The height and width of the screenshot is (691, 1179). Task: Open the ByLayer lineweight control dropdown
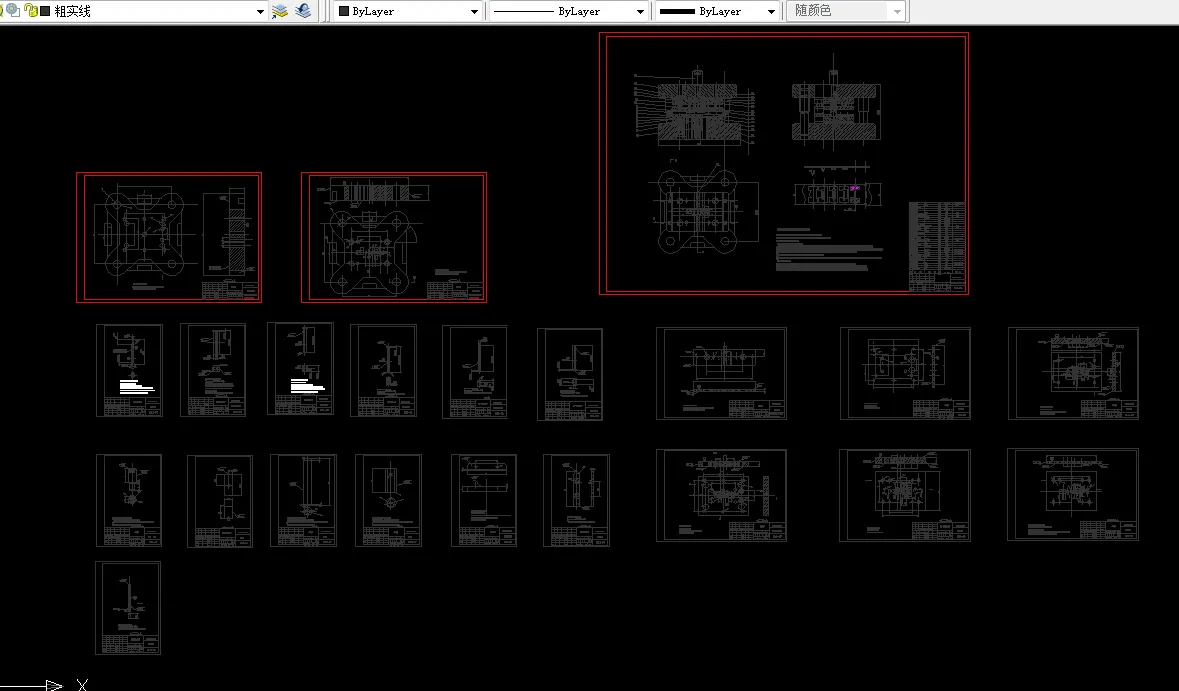[x=771, y=11]
